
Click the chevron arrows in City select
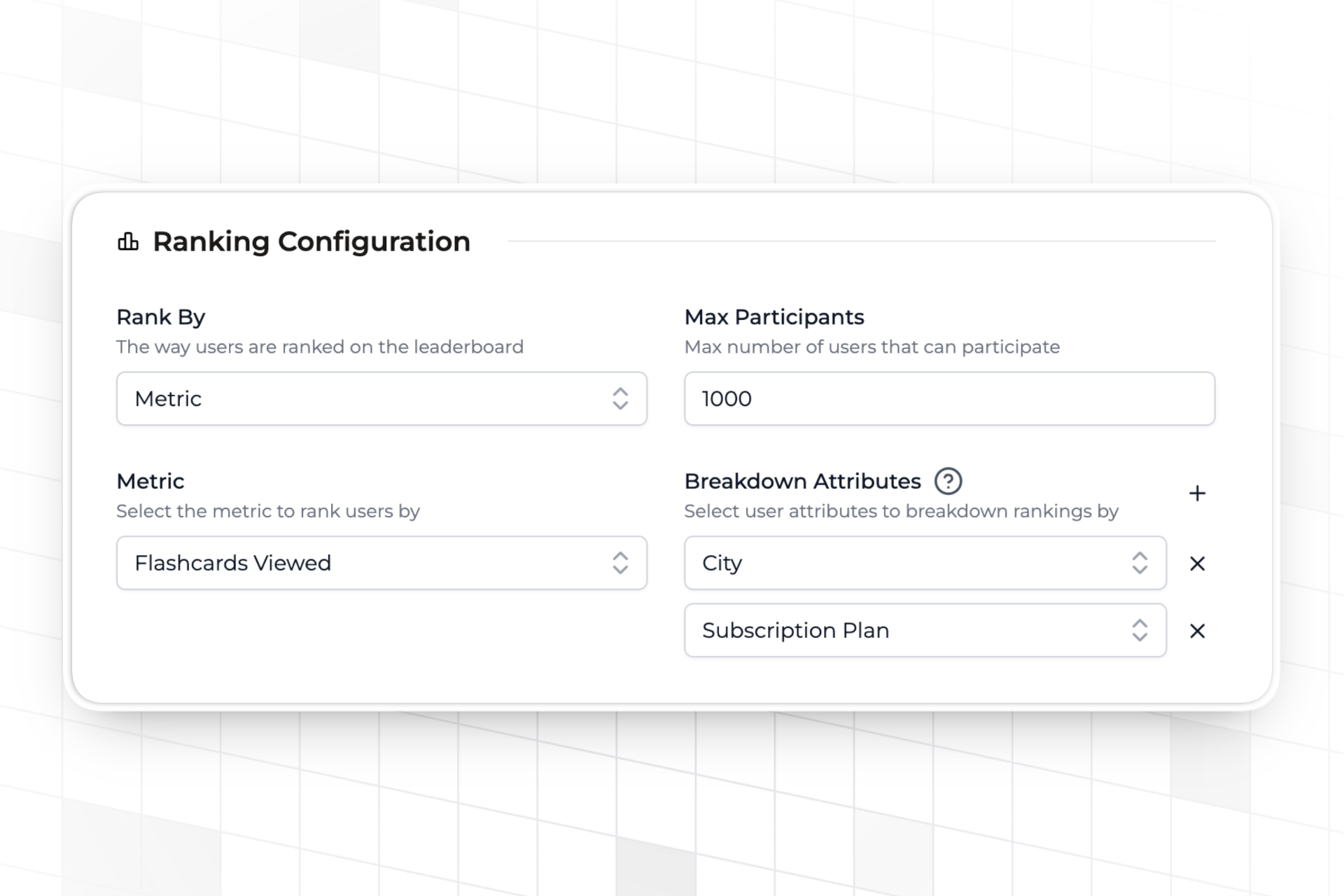point(1140,563)
